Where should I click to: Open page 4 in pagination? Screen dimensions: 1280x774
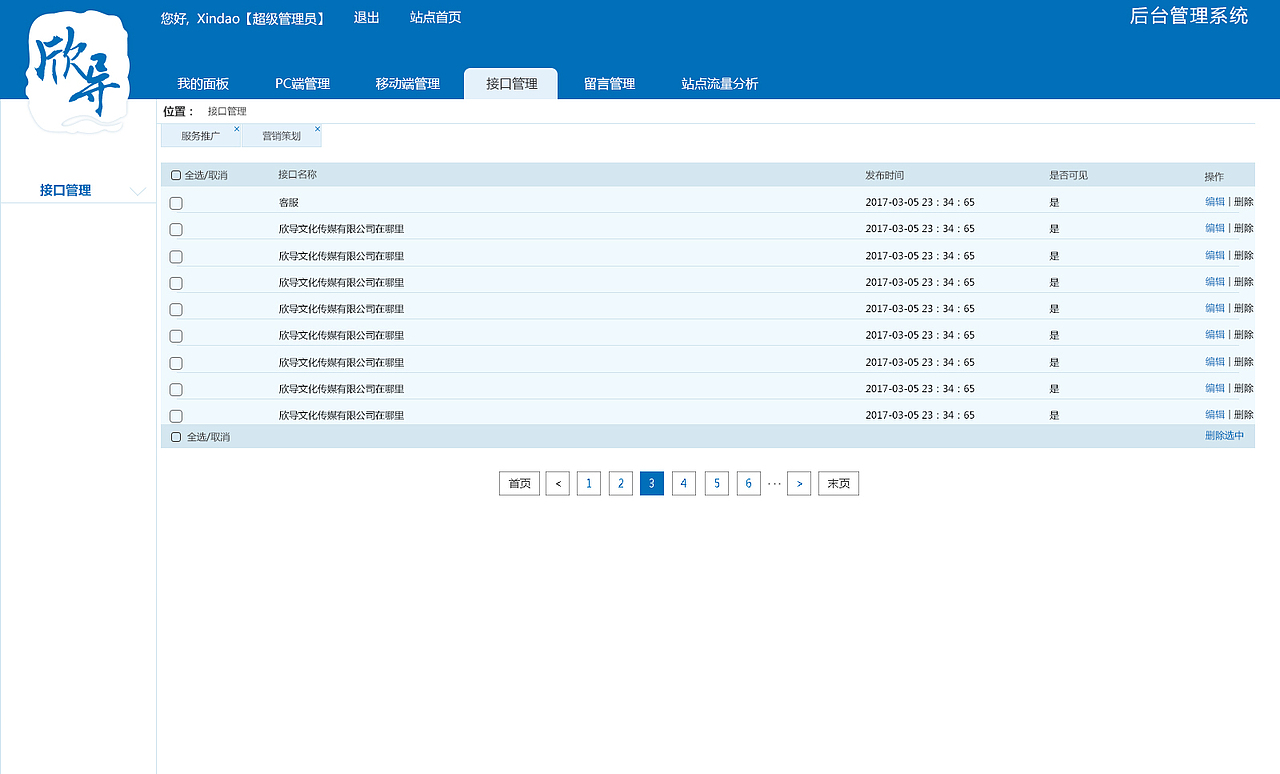coord(684,484)
